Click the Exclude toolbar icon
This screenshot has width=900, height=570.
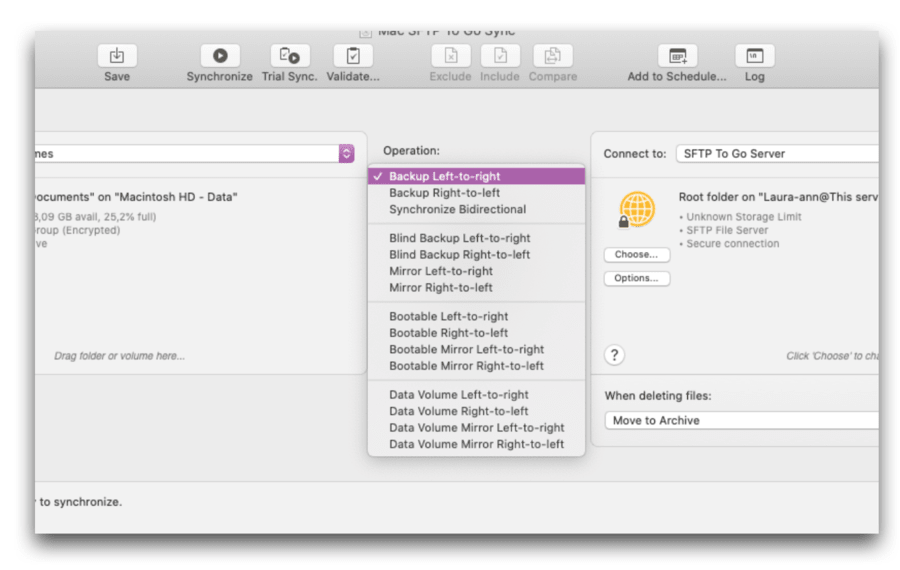pyautogui.click(x=451, y=56)
